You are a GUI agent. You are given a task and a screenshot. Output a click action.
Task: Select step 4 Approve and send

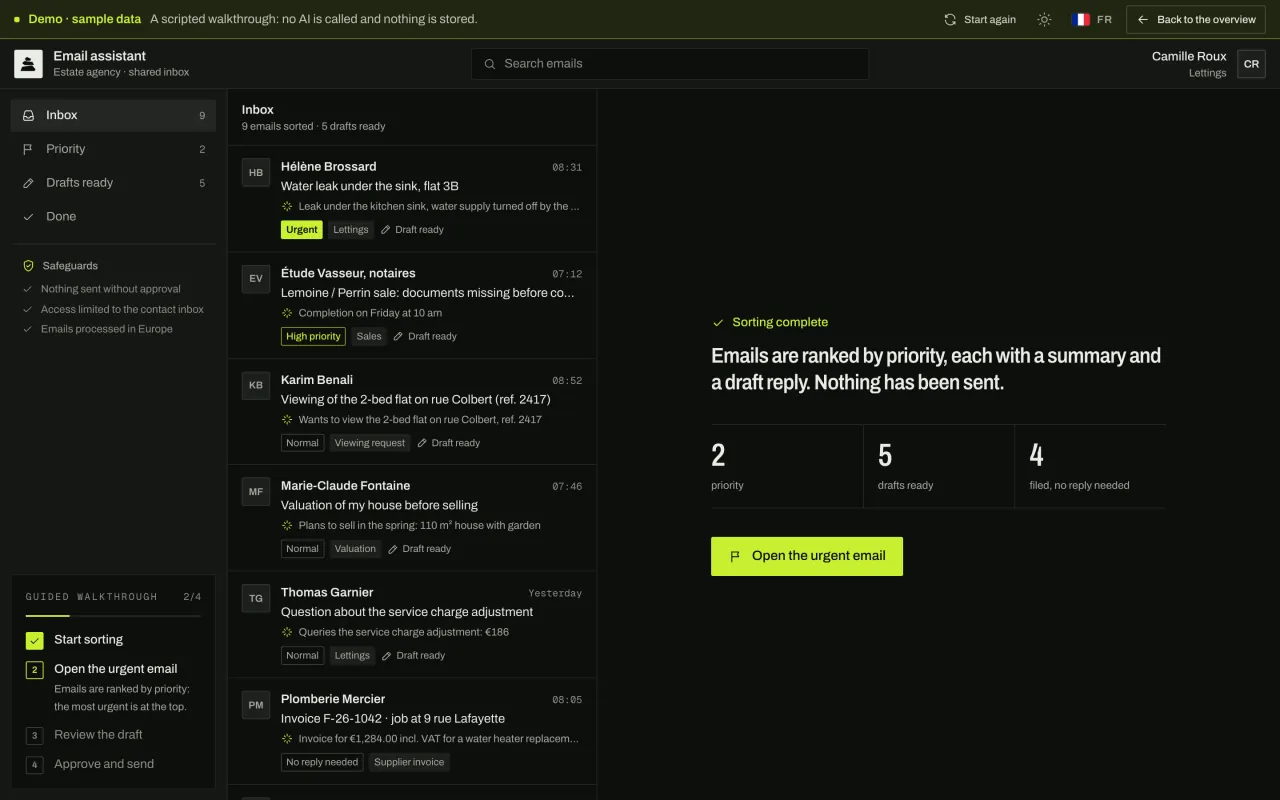click(x=104, y=764)
